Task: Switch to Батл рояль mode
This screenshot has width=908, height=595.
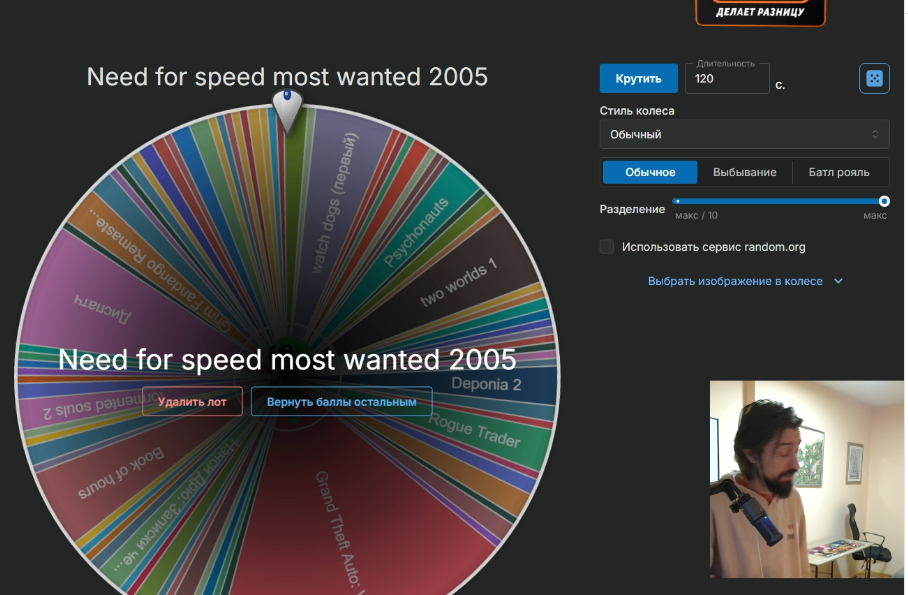Action: (x=839, y=172)
